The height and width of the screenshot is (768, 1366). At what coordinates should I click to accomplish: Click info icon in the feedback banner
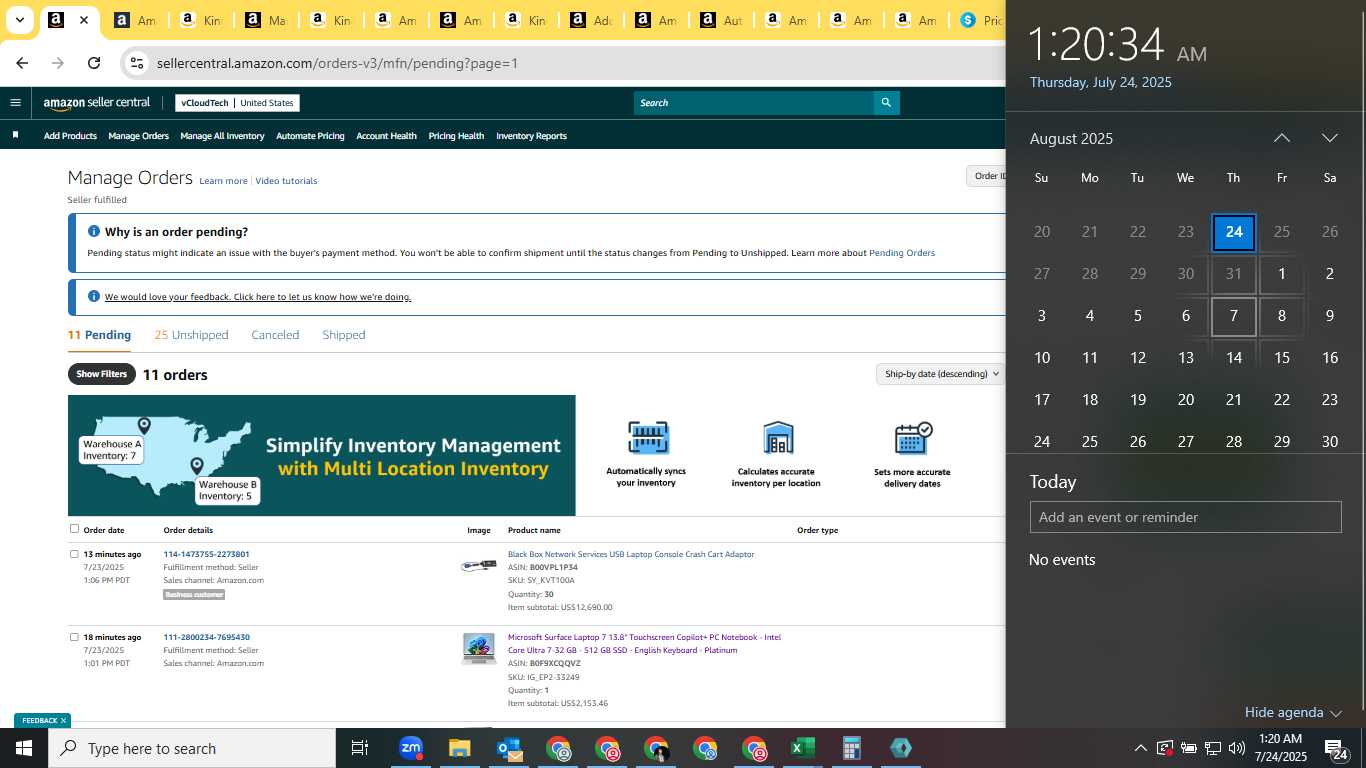94,296
